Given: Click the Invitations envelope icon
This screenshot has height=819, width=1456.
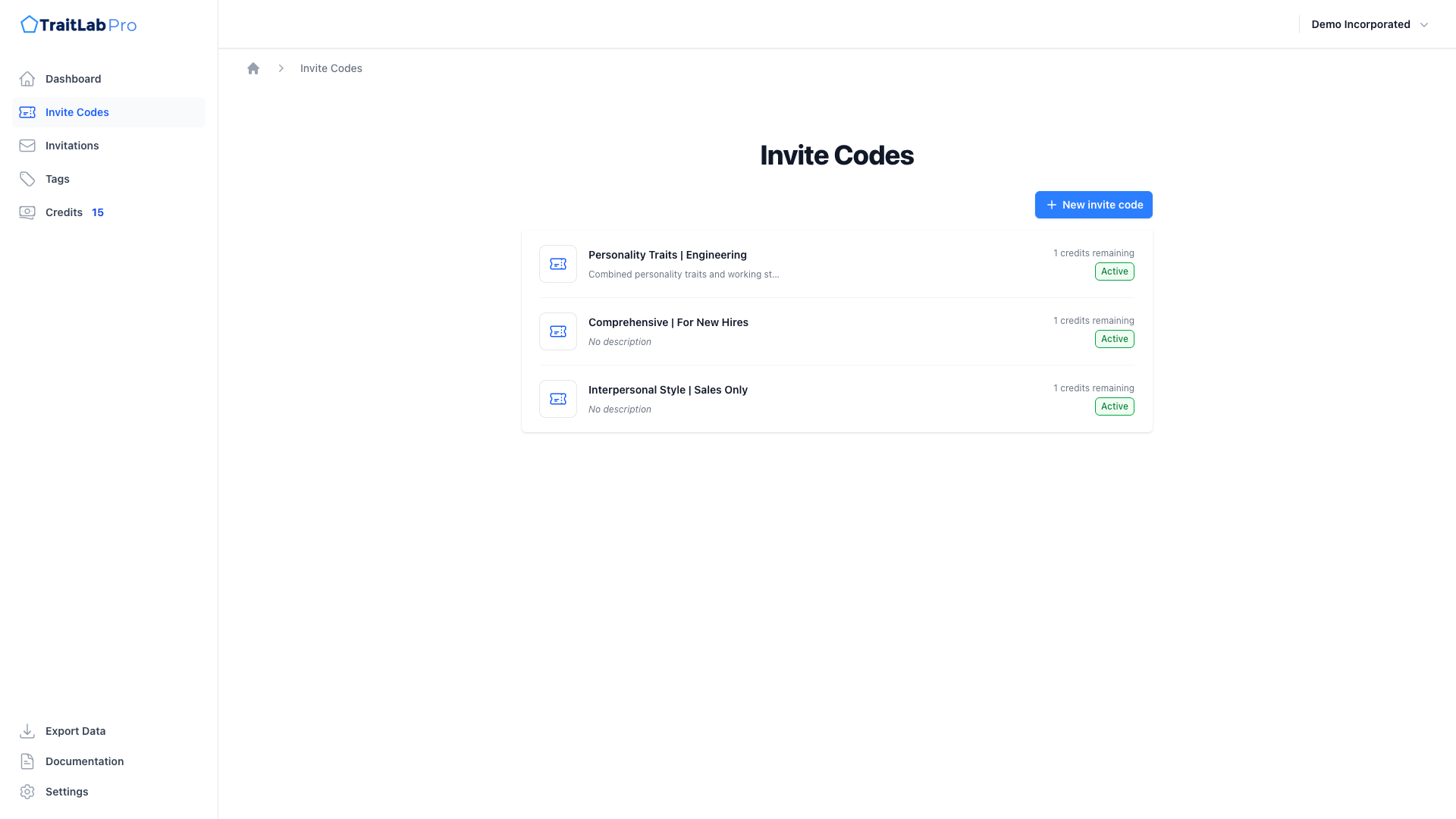Looking at the screenshot, I should 27,146.
